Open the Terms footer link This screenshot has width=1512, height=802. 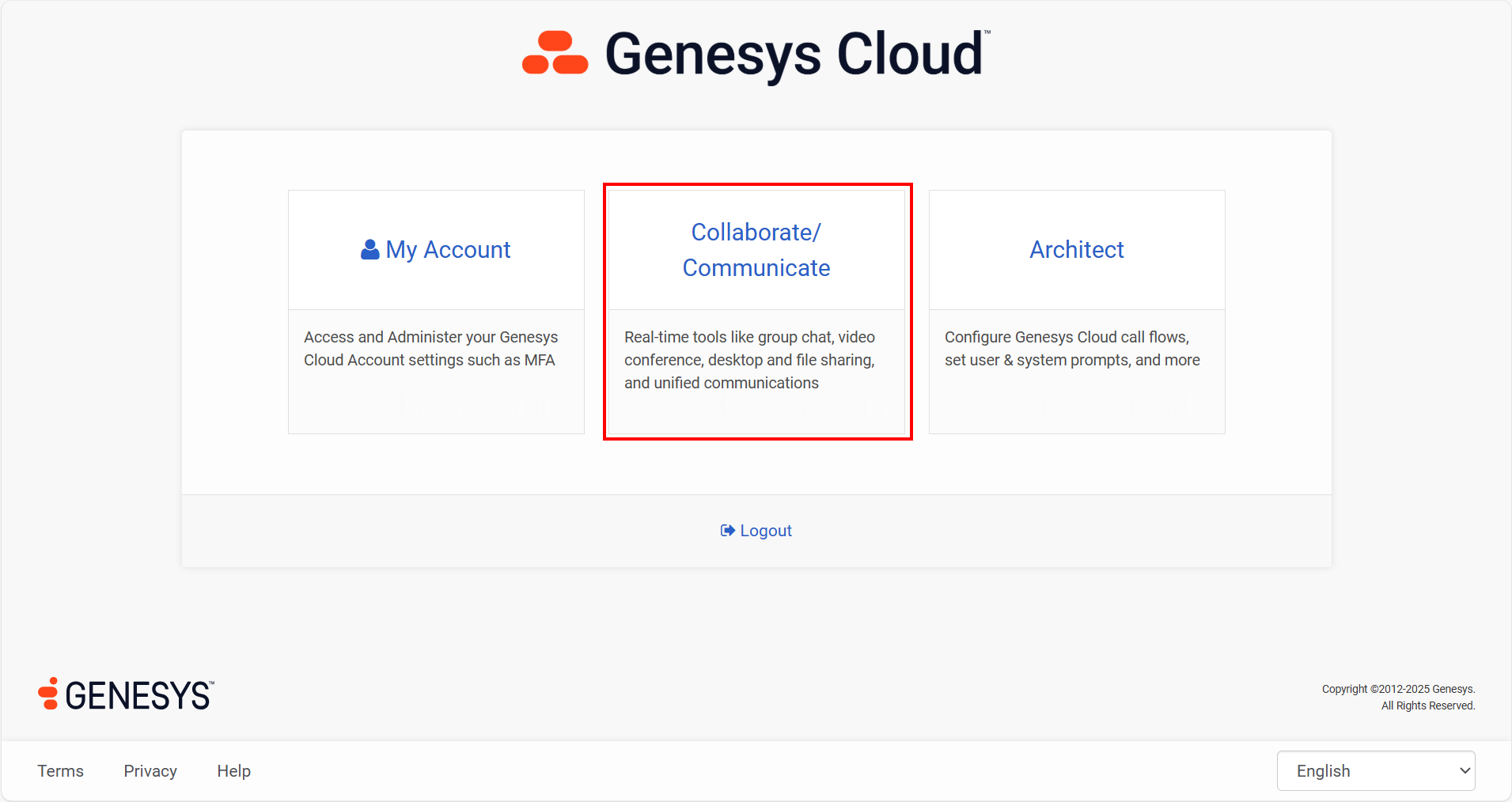61,771
